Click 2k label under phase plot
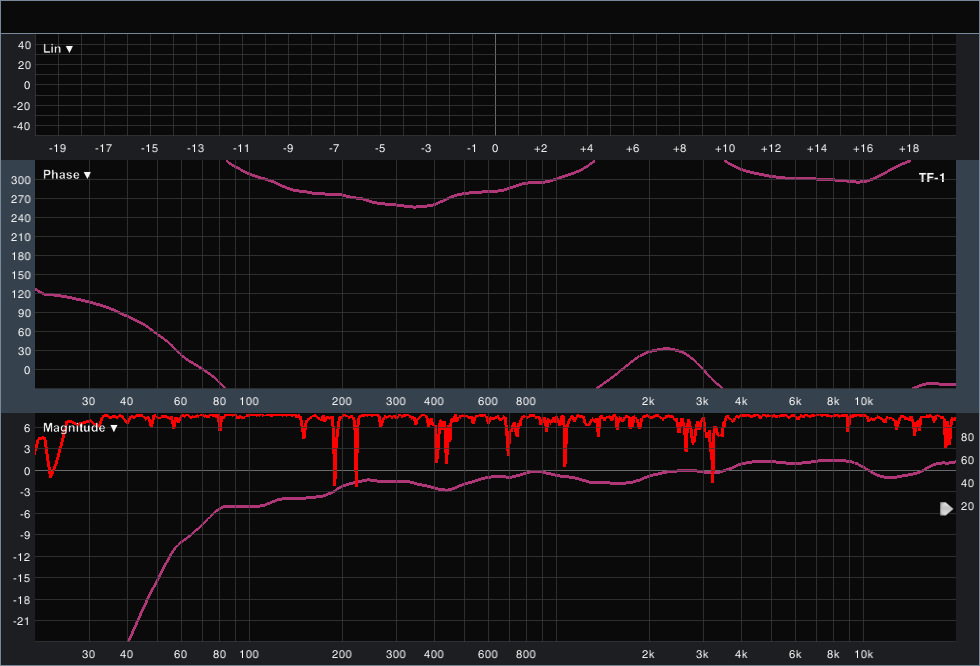The image size is (980, 666). pos(648,401)
